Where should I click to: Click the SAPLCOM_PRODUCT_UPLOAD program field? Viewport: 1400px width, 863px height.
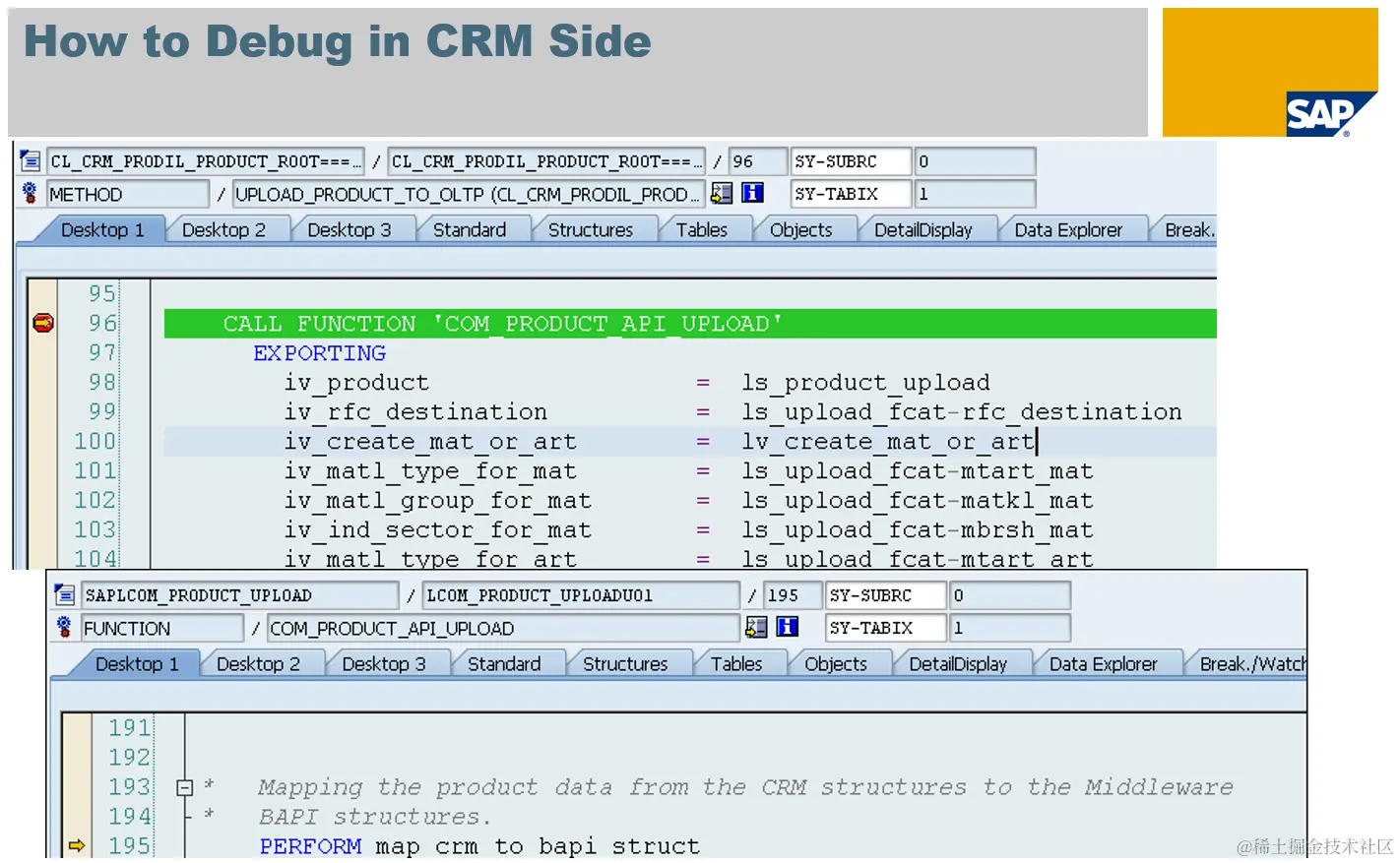[239, 595]
